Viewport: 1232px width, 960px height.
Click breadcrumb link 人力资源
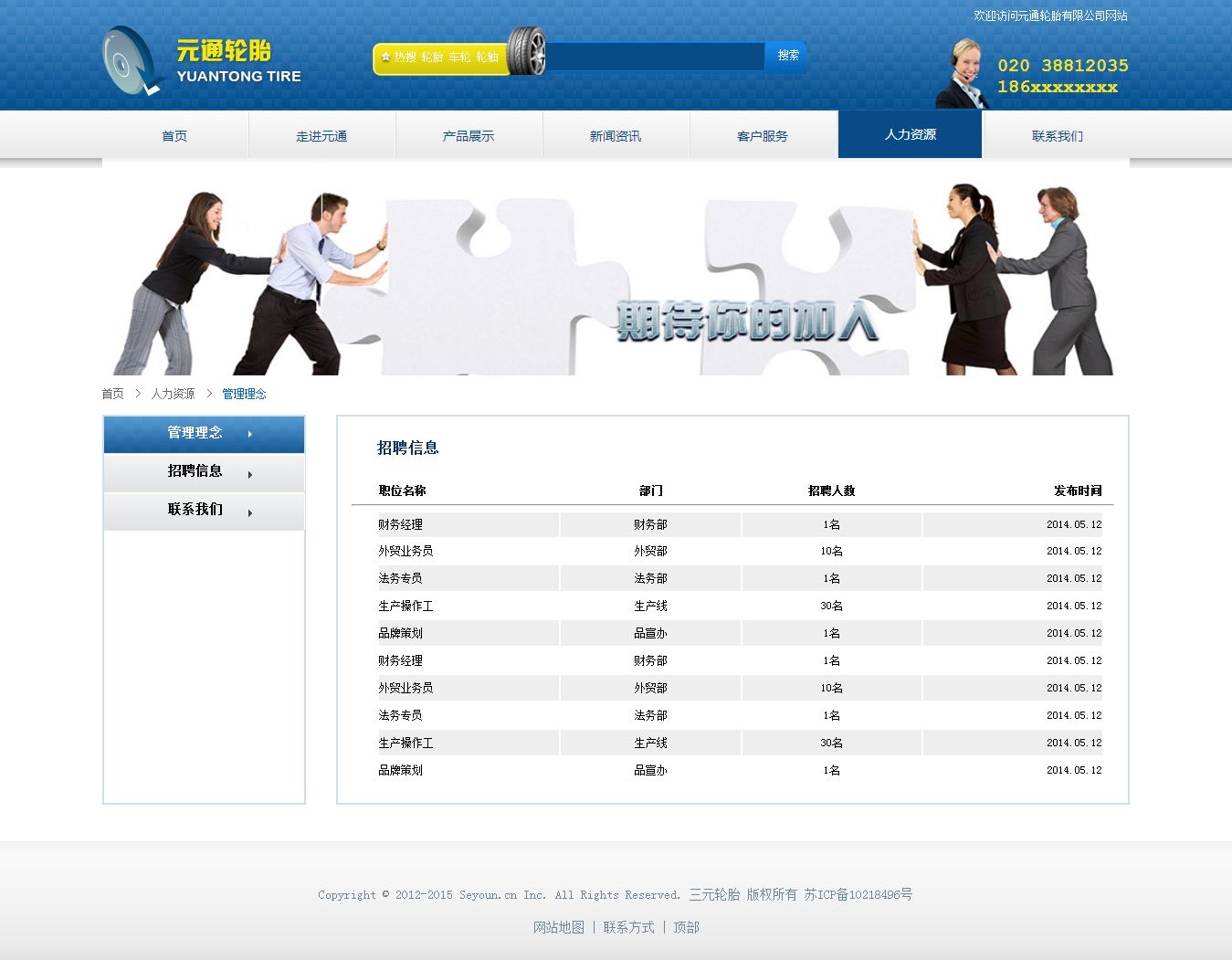(173, 394)
